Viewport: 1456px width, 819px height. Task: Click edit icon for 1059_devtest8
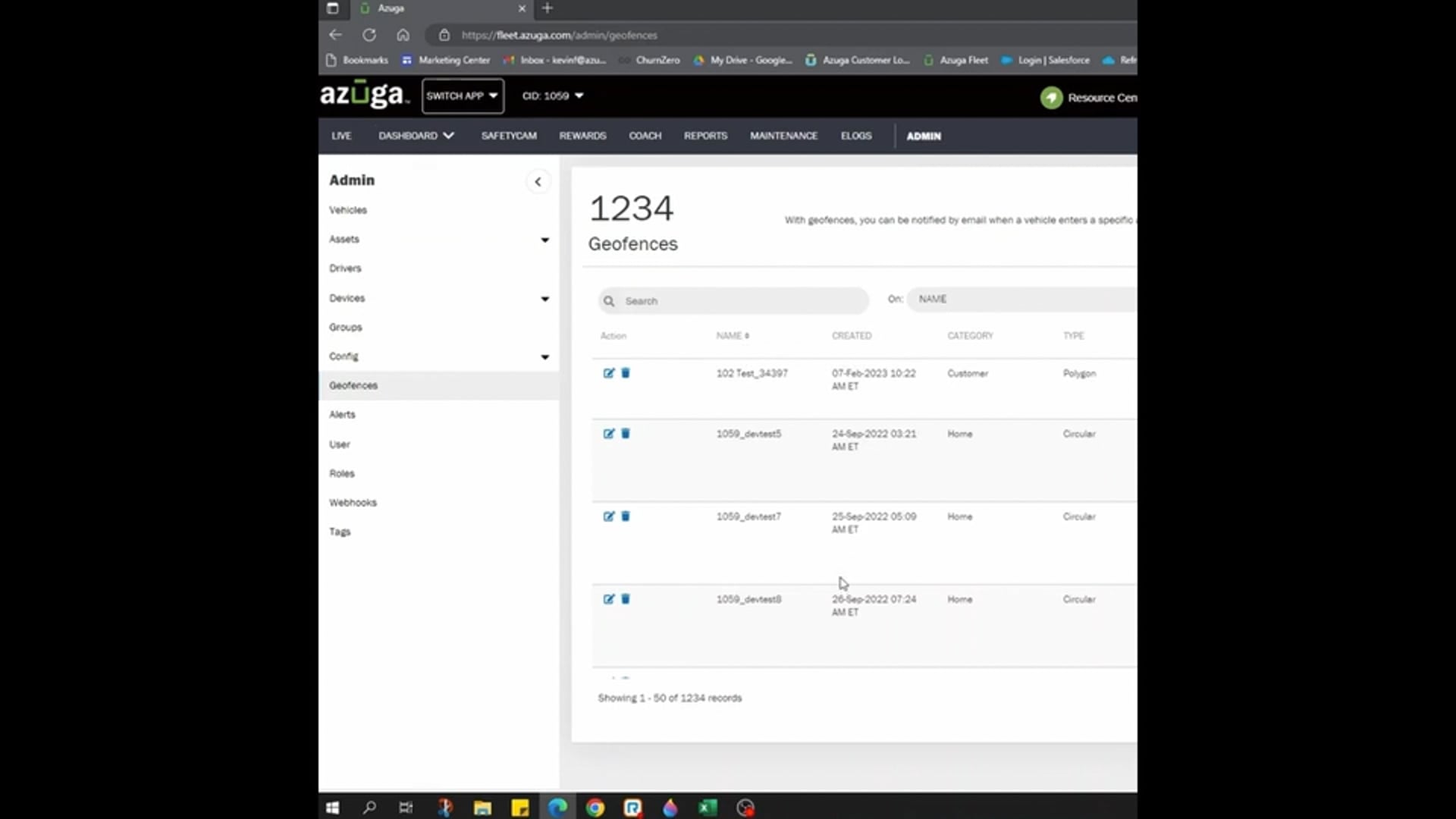click(x=608, y=599)
